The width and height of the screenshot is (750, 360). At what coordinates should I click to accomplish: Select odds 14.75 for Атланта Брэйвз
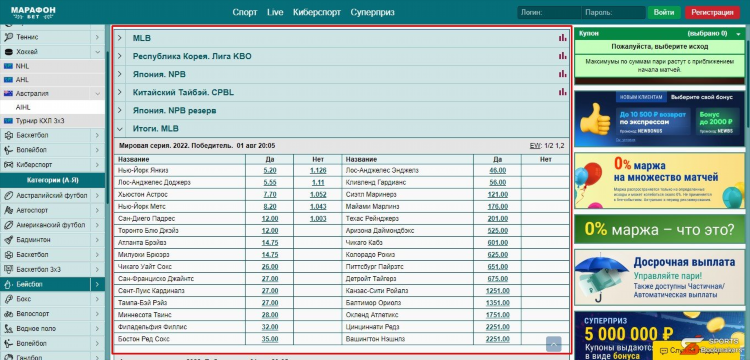click(x=270, y=242)
